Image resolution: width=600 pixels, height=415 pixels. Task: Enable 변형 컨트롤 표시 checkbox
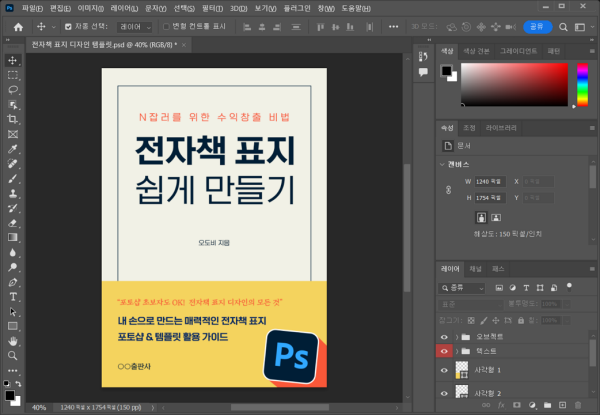click(x=164, y=27)
